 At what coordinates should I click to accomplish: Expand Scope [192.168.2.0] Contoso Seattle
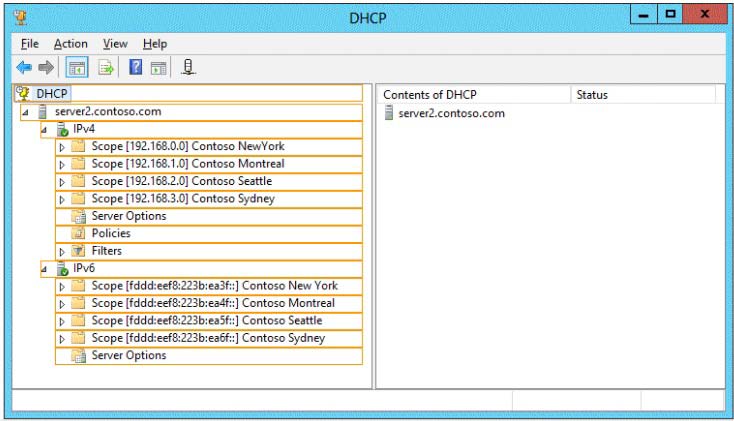click(62, 182)
